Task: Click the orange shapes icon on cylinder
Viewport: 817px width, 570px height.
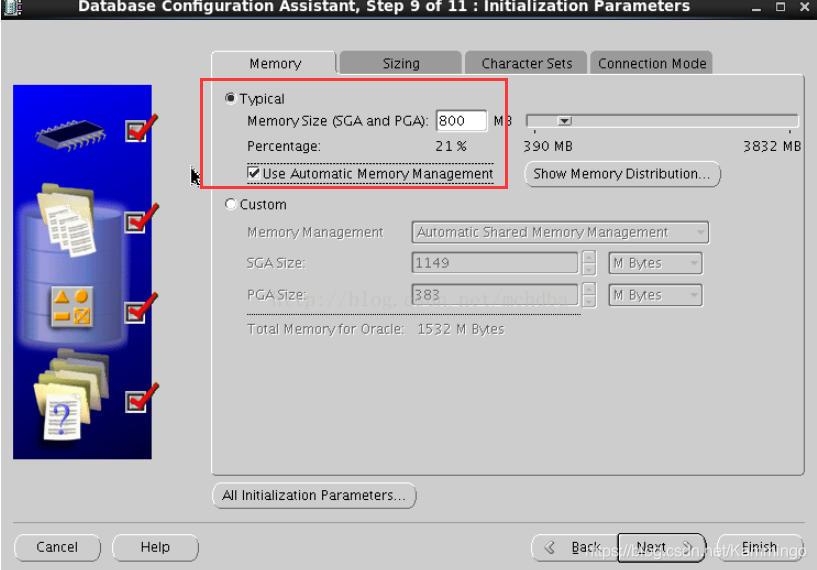Action: click(x=72, y=307)
